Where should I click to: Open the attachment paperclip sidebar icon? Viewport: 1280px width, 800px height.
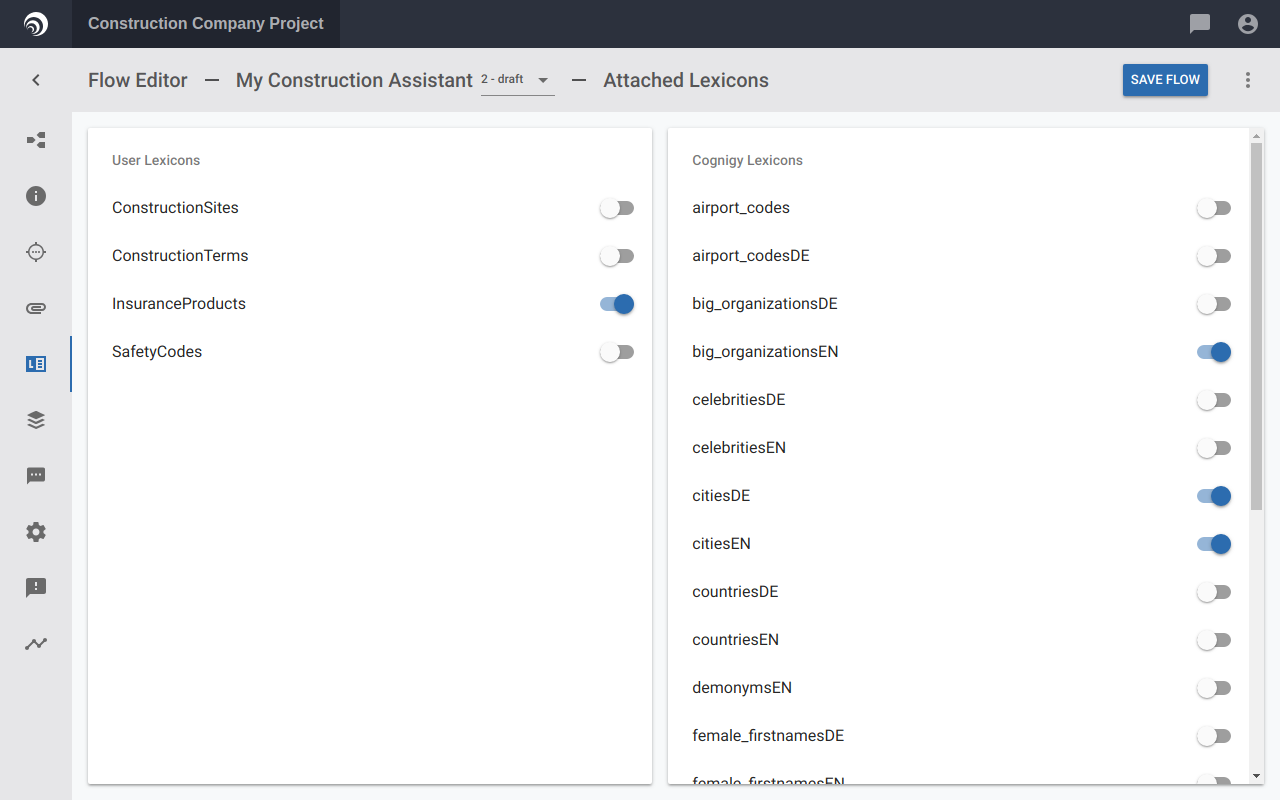point(36,308)
